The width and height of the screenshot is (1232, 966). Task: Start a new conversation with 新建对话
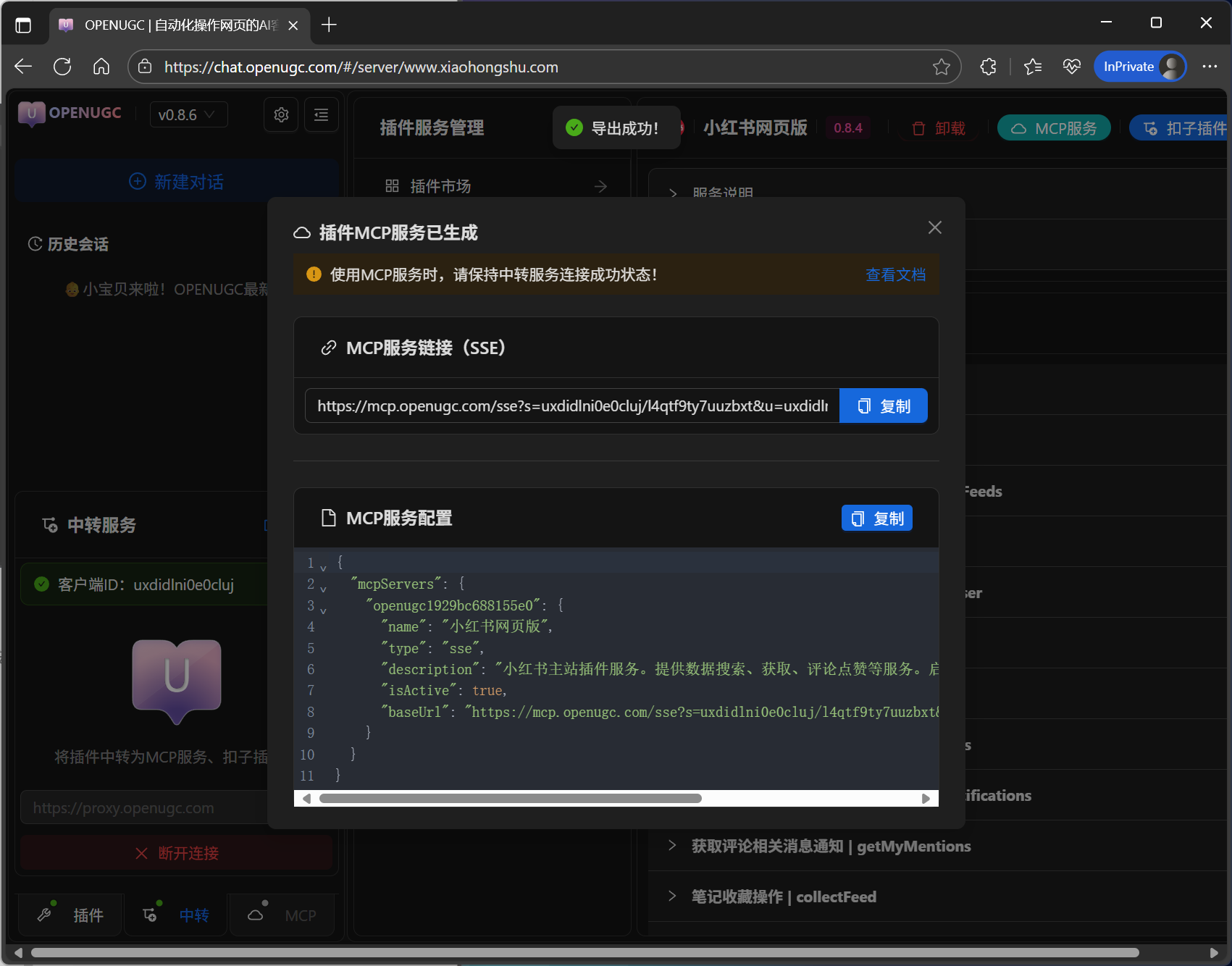(176, 181)
